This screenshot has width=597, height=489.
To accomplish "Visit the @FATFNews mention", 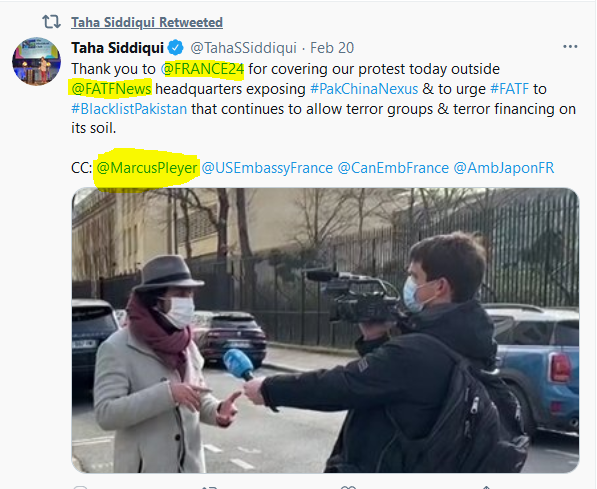I will [111, 89].
